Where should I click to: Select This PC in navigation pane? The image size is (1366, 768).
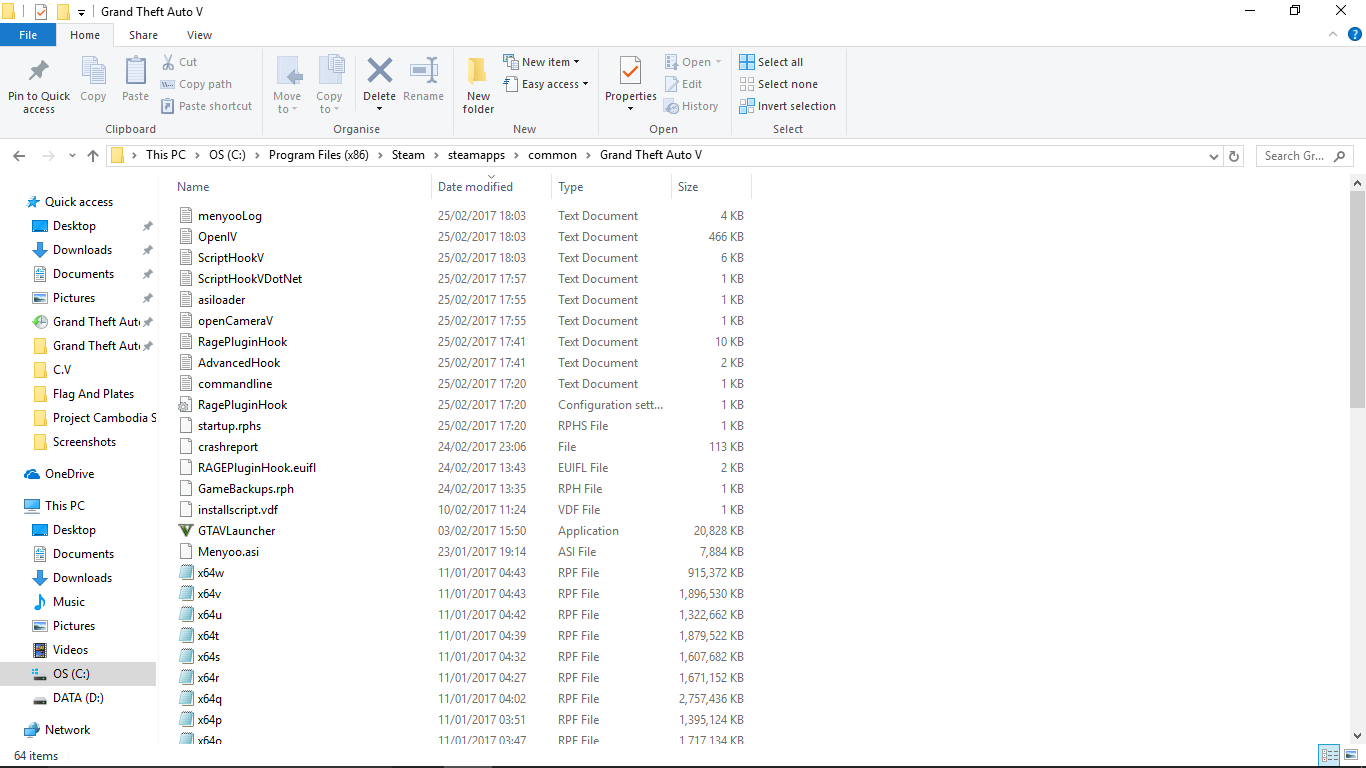coord(64,506)
